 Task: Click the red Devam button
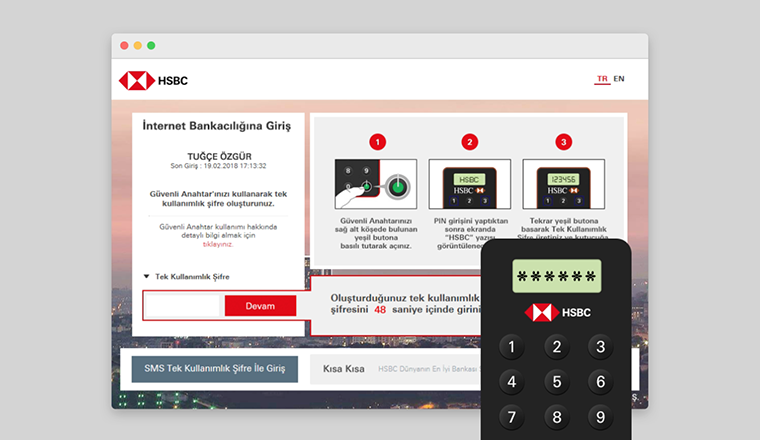pyautogui.click(x=260, y=306)
